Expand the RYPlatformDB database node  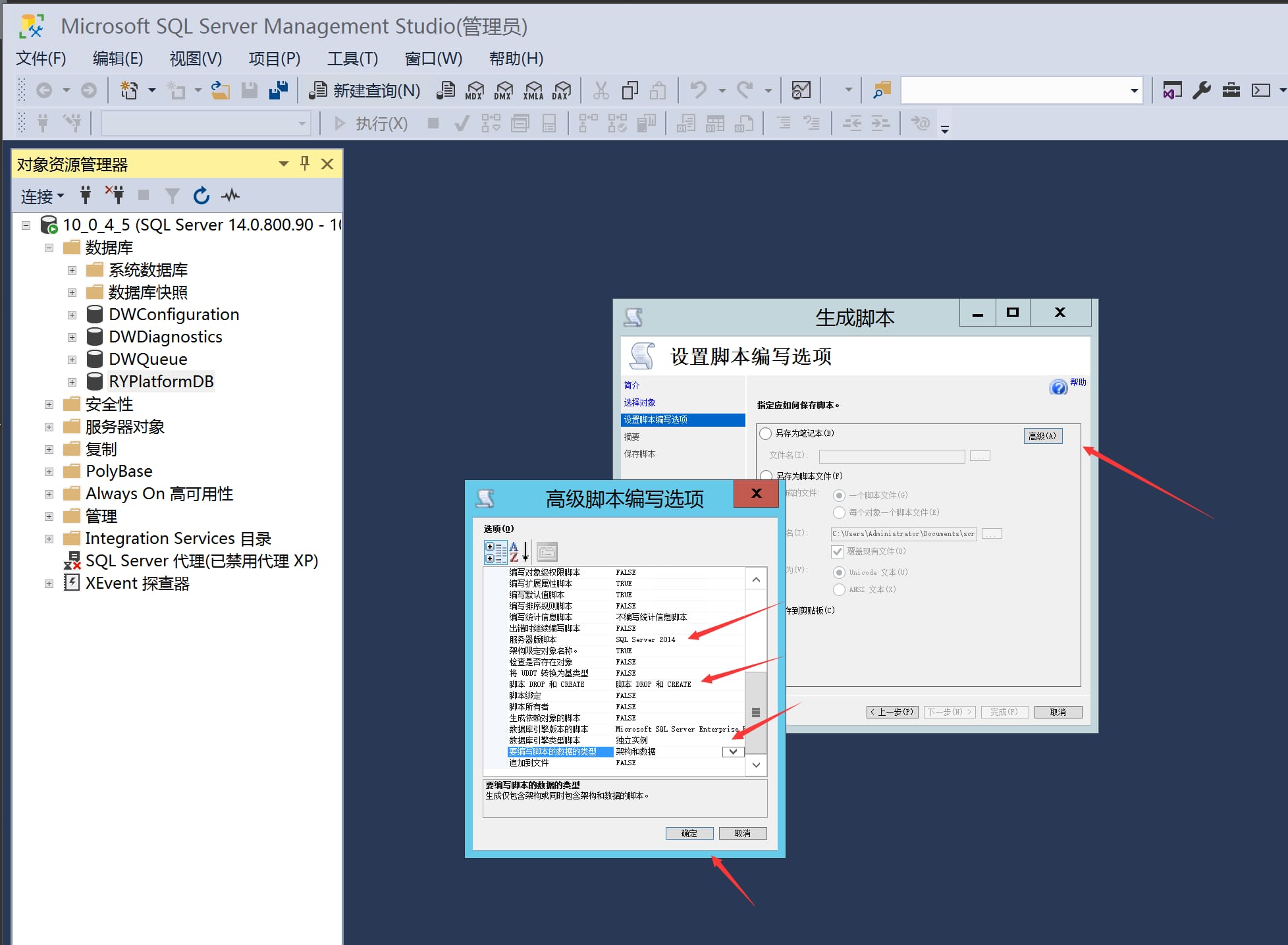pos(72,381)
